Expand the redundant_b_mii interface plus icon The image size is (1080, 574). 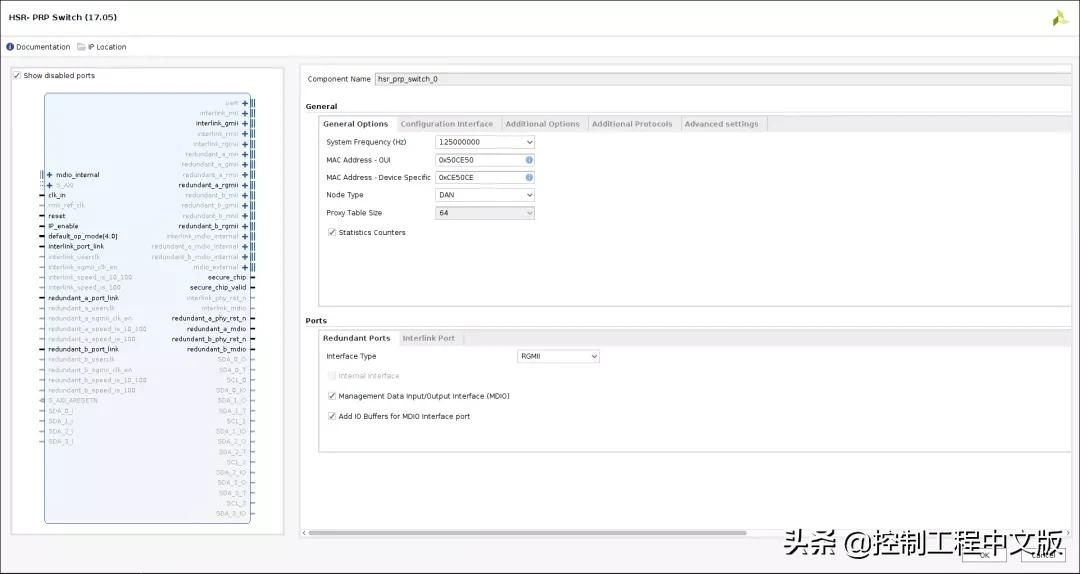click(245, 196)
